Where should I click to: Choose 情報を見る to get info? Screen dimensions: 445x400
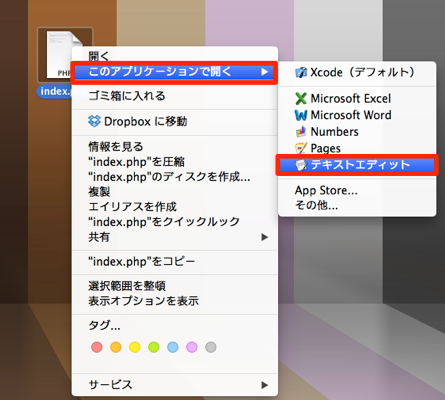(175, 147)
